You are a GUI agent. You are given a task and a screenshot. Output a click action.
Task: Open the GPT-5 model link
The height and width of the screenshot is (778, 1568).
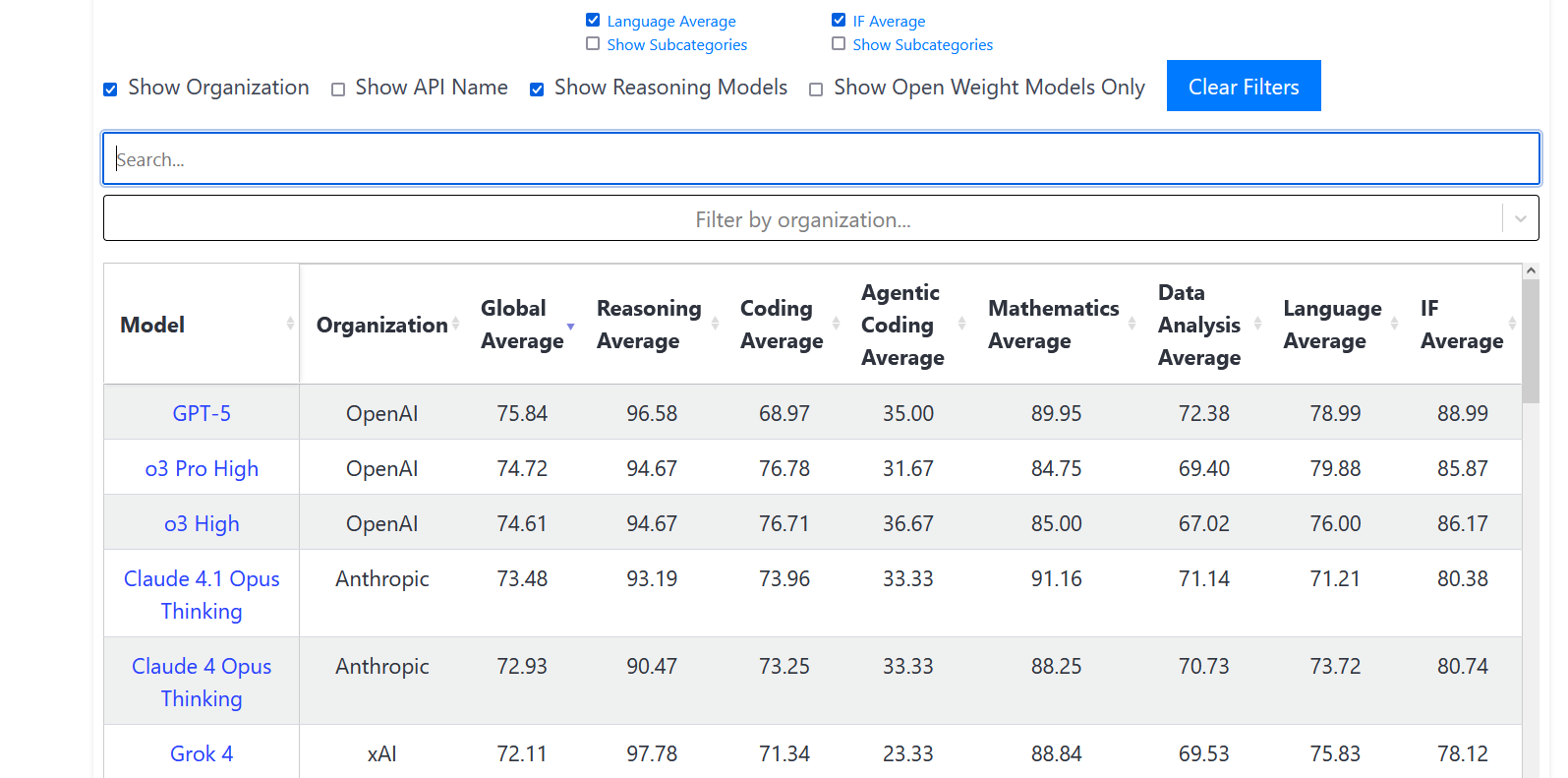coord(202,413)
